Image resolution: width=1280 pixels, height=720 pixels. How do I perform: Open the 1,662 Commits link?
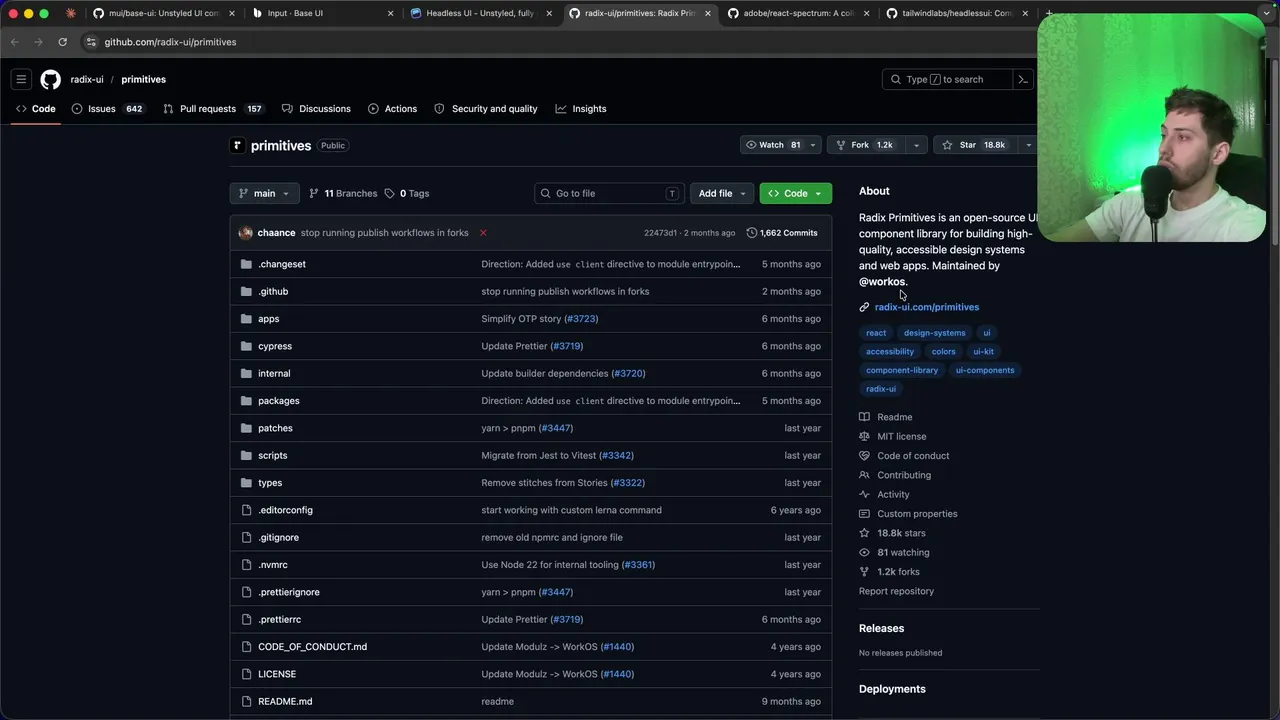(x=782, y=233)
